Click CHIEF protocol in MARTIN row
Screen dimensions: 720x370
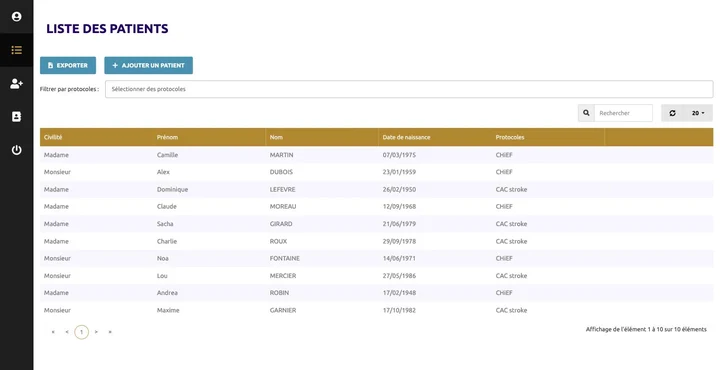click(x=504, y=155)
